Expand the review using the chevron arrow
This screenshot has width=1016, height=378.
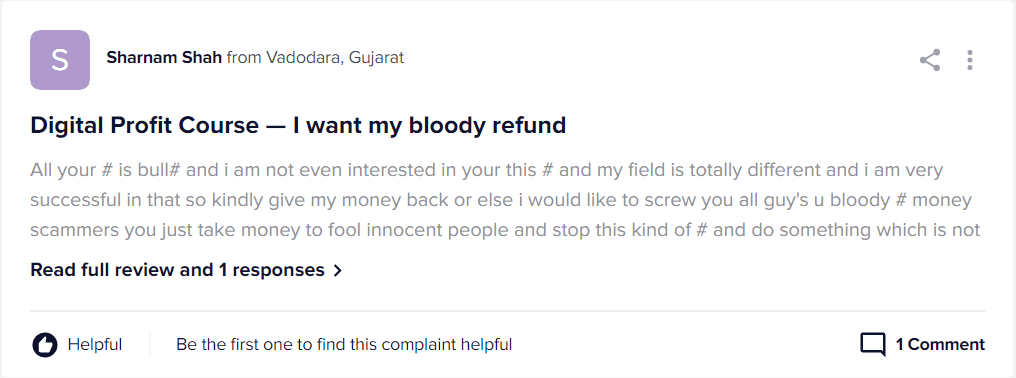[x=338, y=270]
